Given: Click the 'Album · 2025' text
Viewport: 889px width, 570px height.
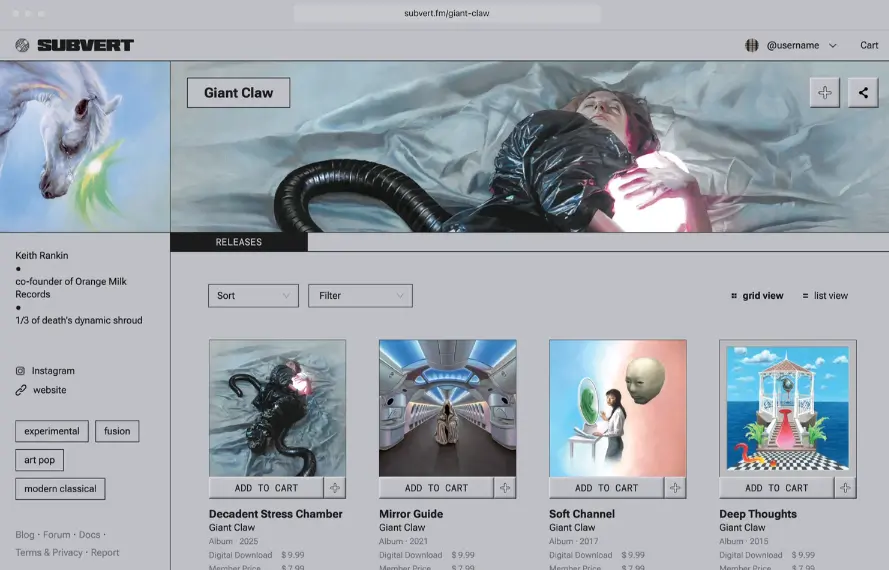Looking at the screenshot, I should click(233, 541).
